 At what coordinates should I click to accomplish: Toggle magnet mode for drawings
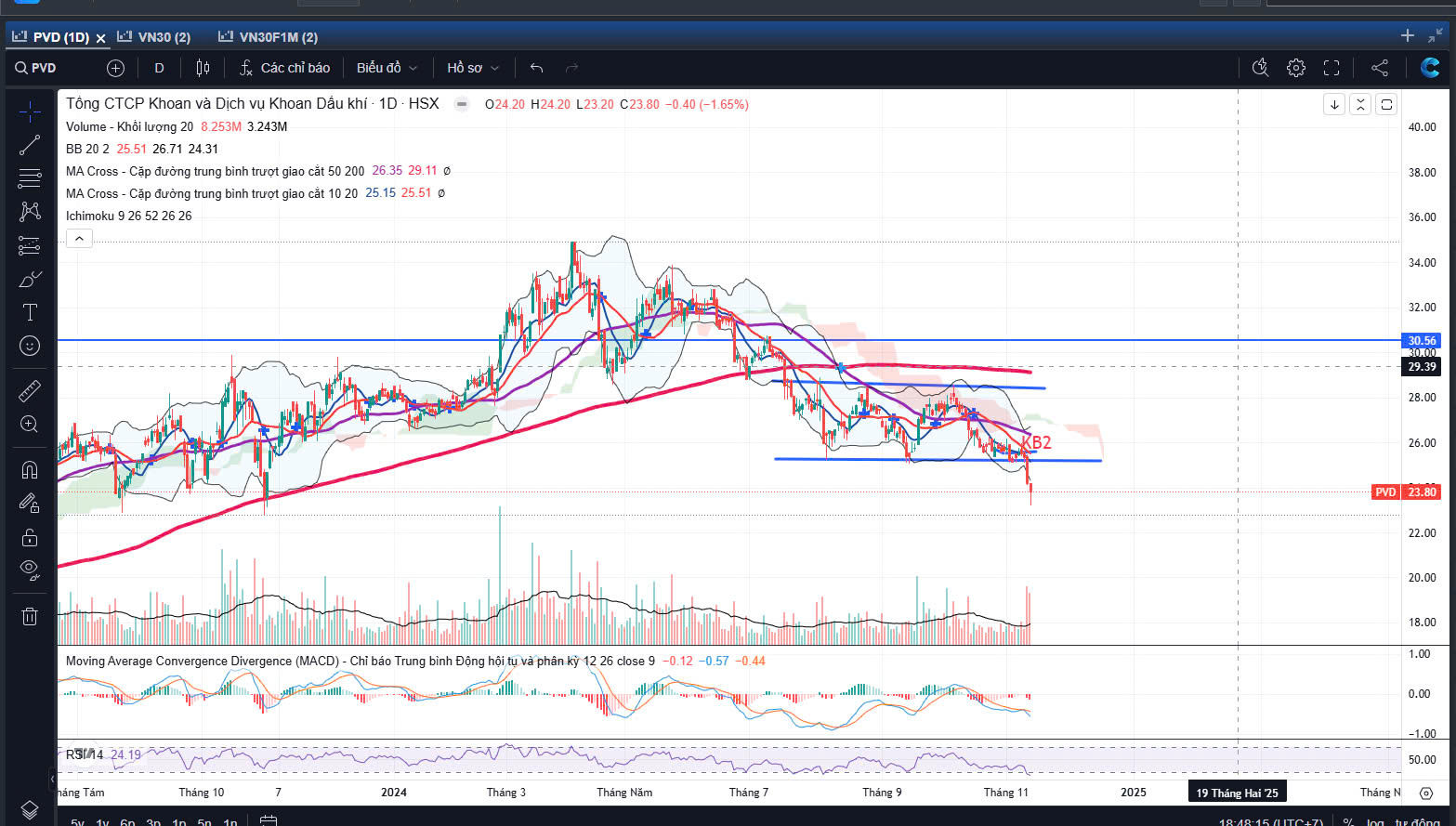tap(30, 469)
